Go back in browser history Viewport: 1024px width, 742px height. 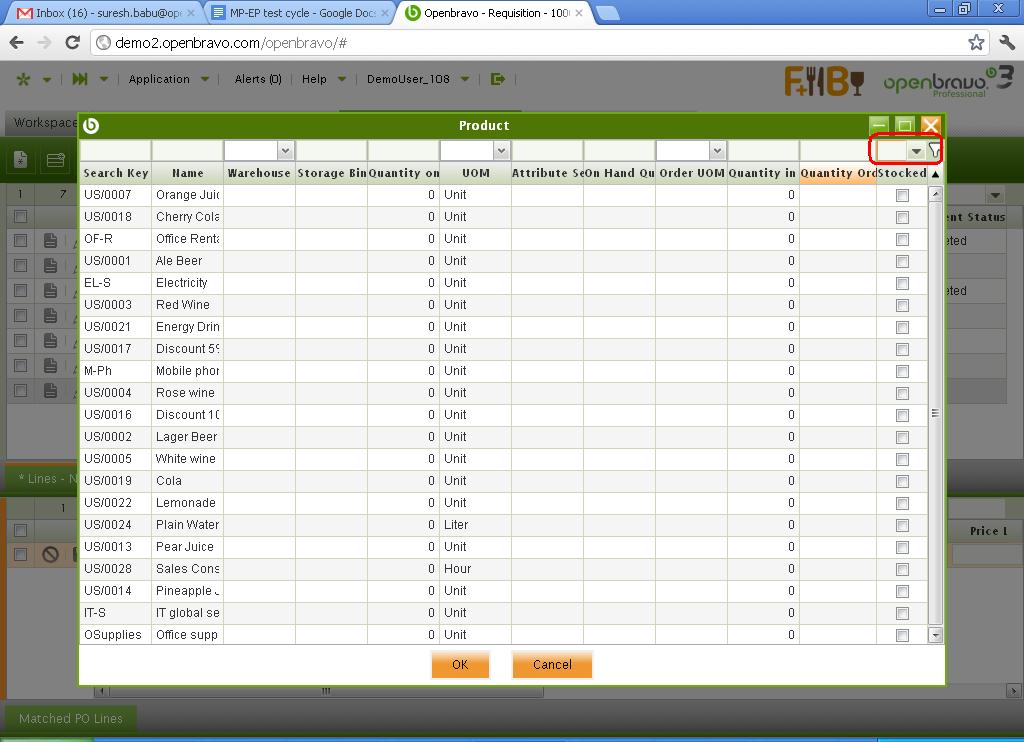pyautogui.click(x=17, y=43)
